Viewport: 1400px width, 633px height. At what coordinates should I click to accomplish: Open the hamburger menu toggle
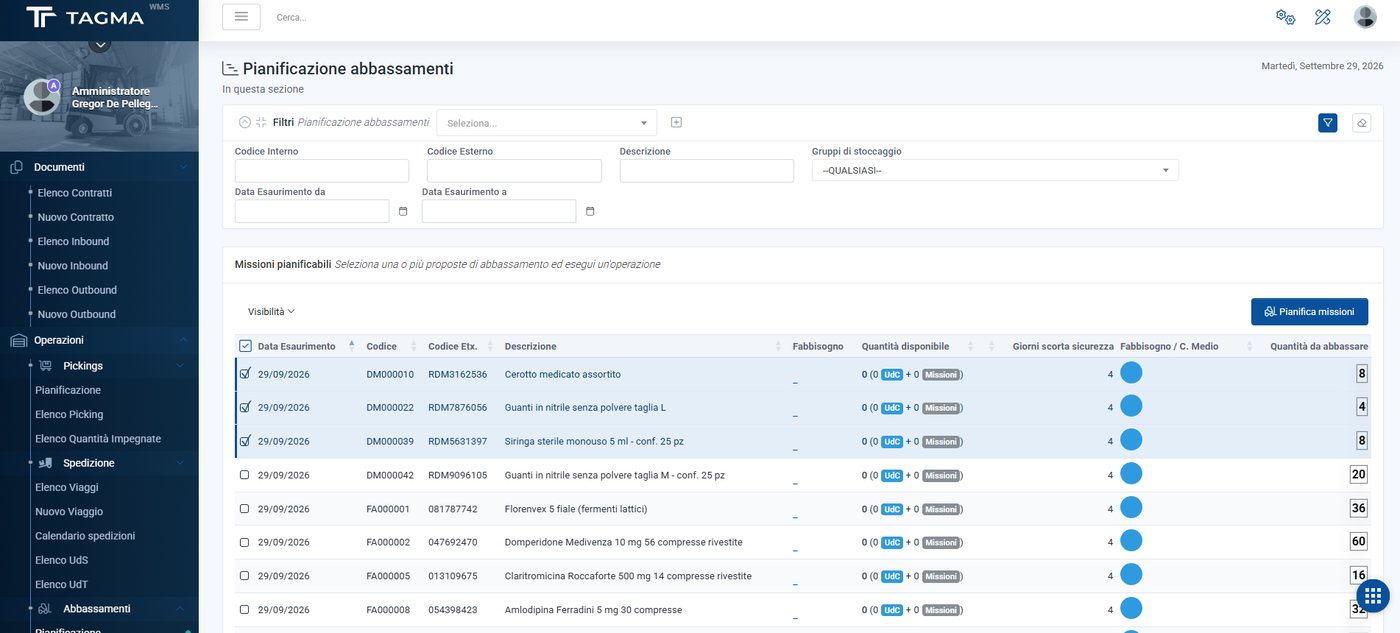241,17
